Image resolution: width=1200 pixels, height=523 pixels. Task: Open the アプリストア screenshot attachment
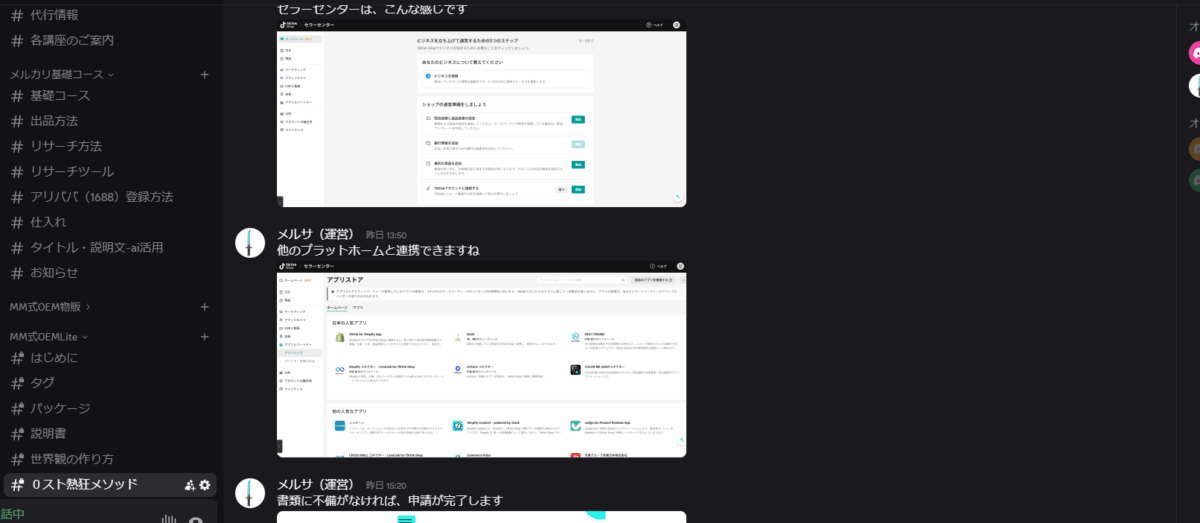[481, 359]
